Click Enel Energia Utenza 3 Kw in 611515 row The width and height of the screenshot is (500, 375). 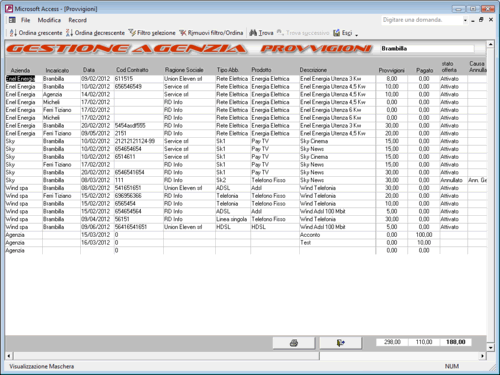click(x=337, y=79)
